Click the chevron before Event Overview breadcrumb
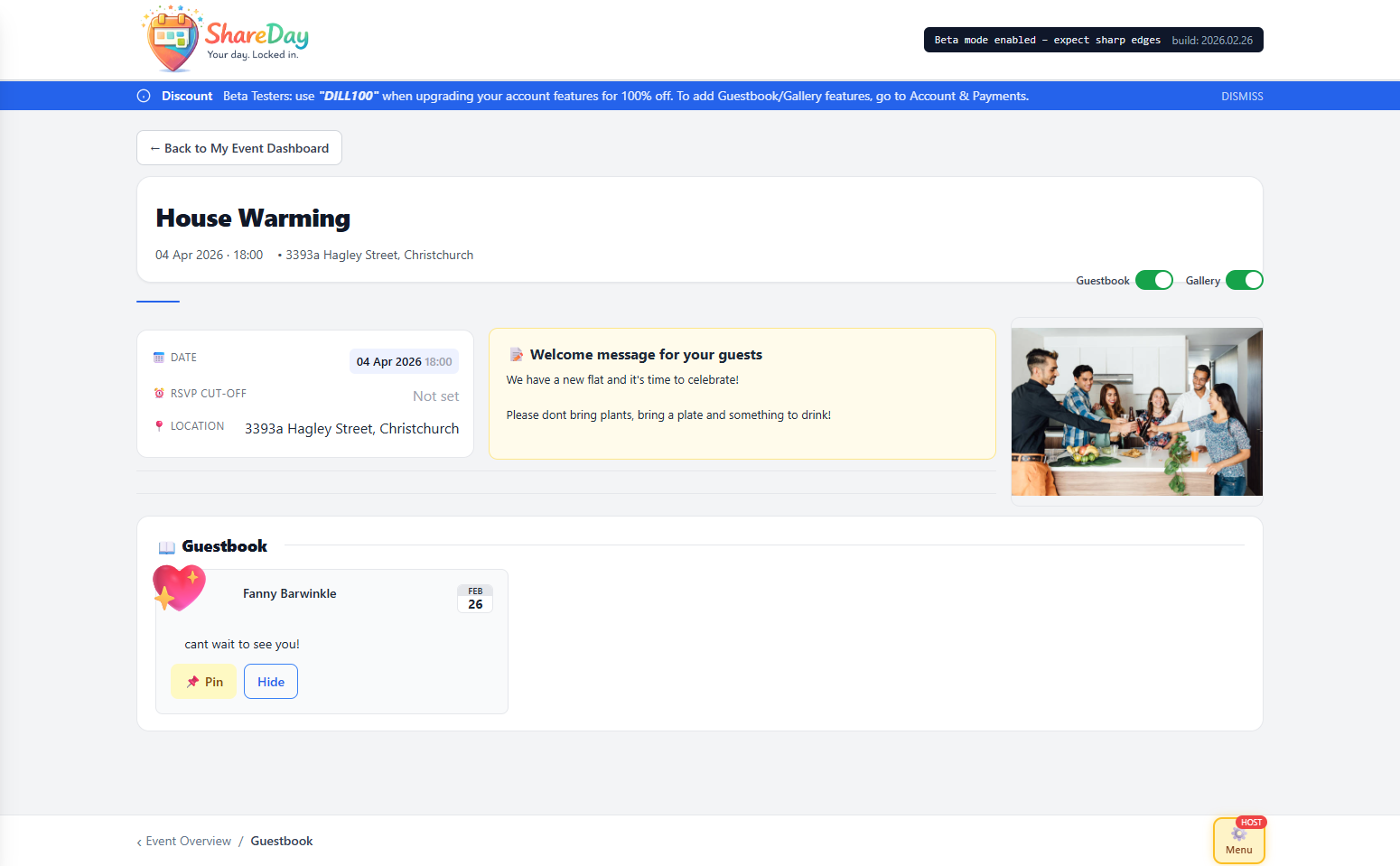1400x866 pixels. pos(138,841)
